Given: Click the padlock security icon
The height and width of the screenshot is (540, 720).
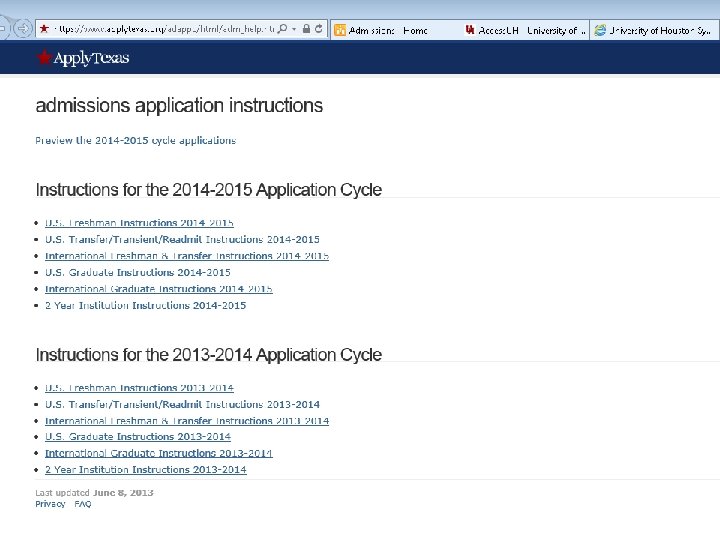Looking at the screenshot, I should tap(306, 30).
